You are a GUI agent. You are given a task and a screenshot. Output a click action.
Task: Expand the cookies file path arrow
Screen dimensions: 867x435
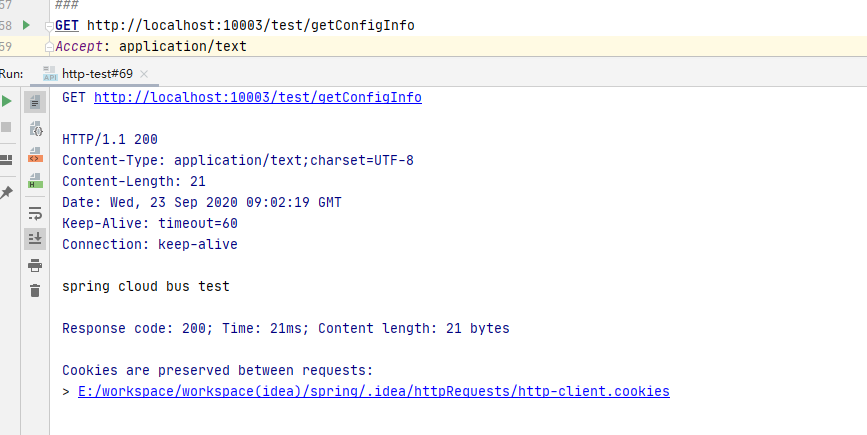[66, 392]
